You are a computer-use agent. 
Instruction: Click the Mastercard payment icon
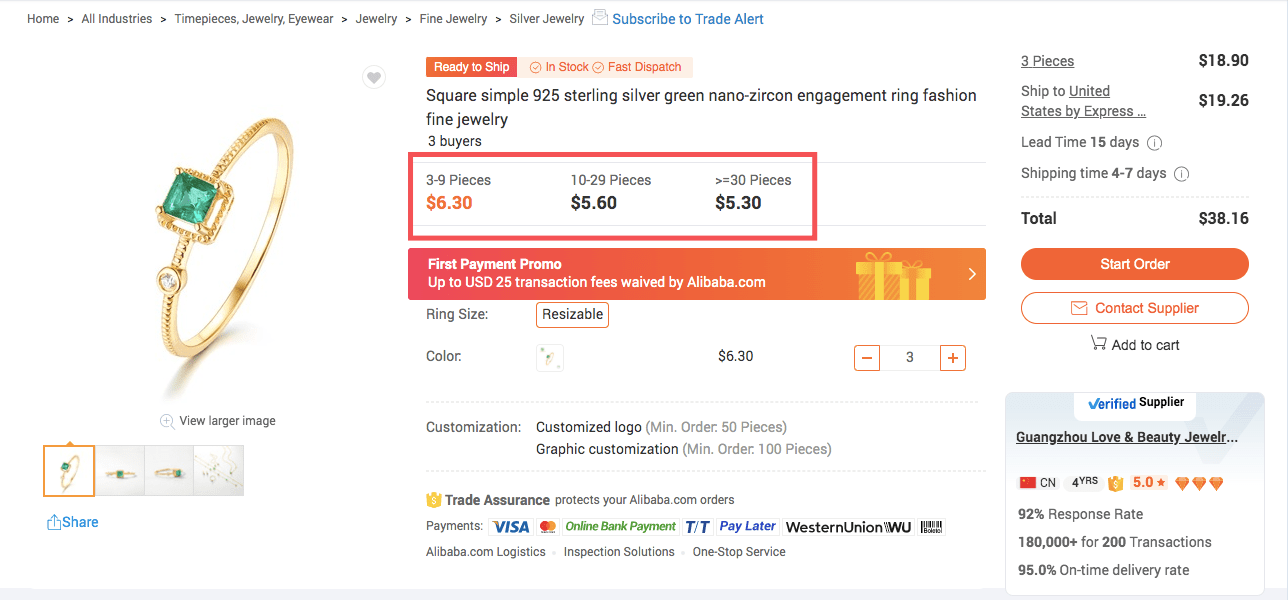(547, 526)
